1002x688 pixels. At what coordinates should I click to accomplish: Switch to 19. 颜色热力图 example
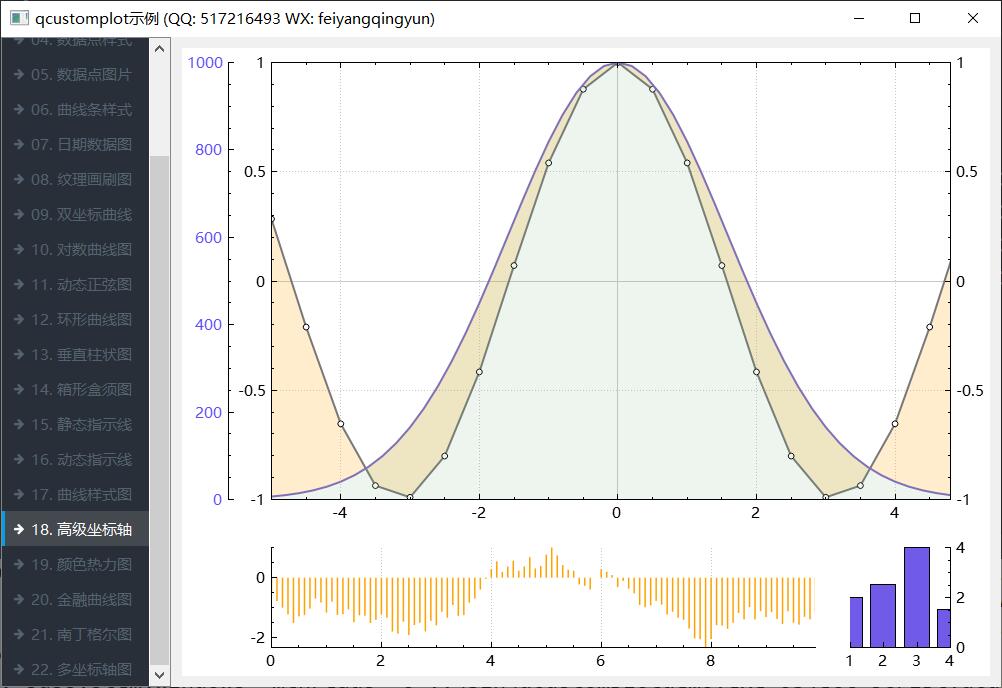point(80,565)
